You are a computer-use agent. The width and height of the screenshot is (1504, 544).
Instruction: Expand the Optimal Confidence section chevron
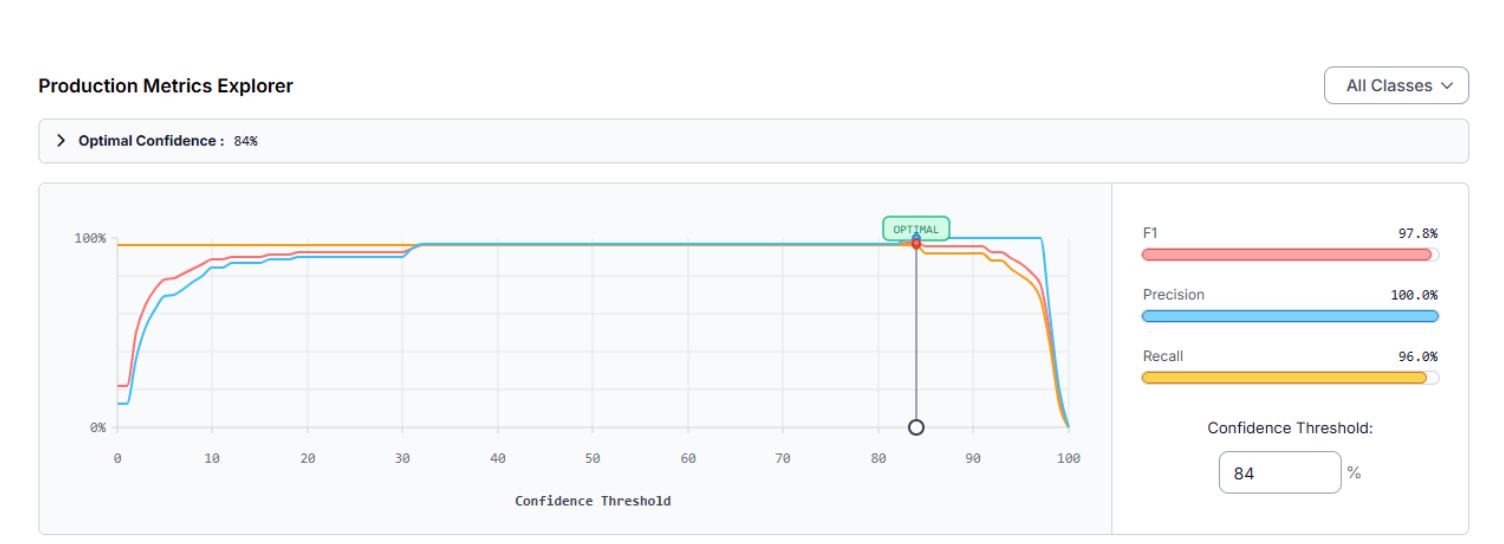click(x=61, y=141)
